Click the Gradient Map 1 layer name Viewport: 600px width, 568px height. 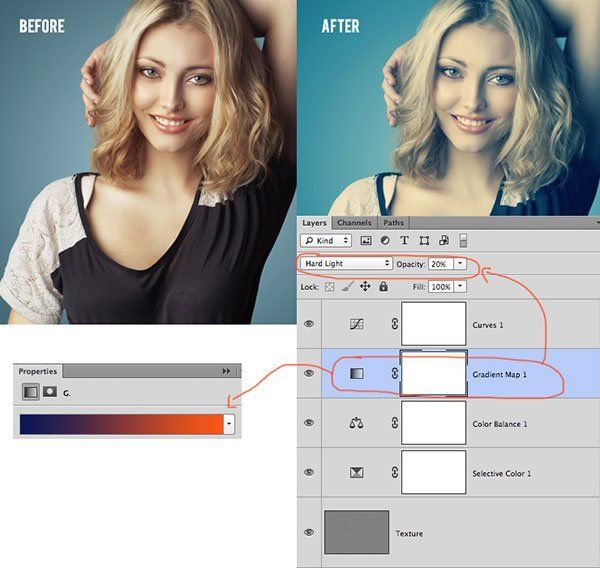pos(499,374)
